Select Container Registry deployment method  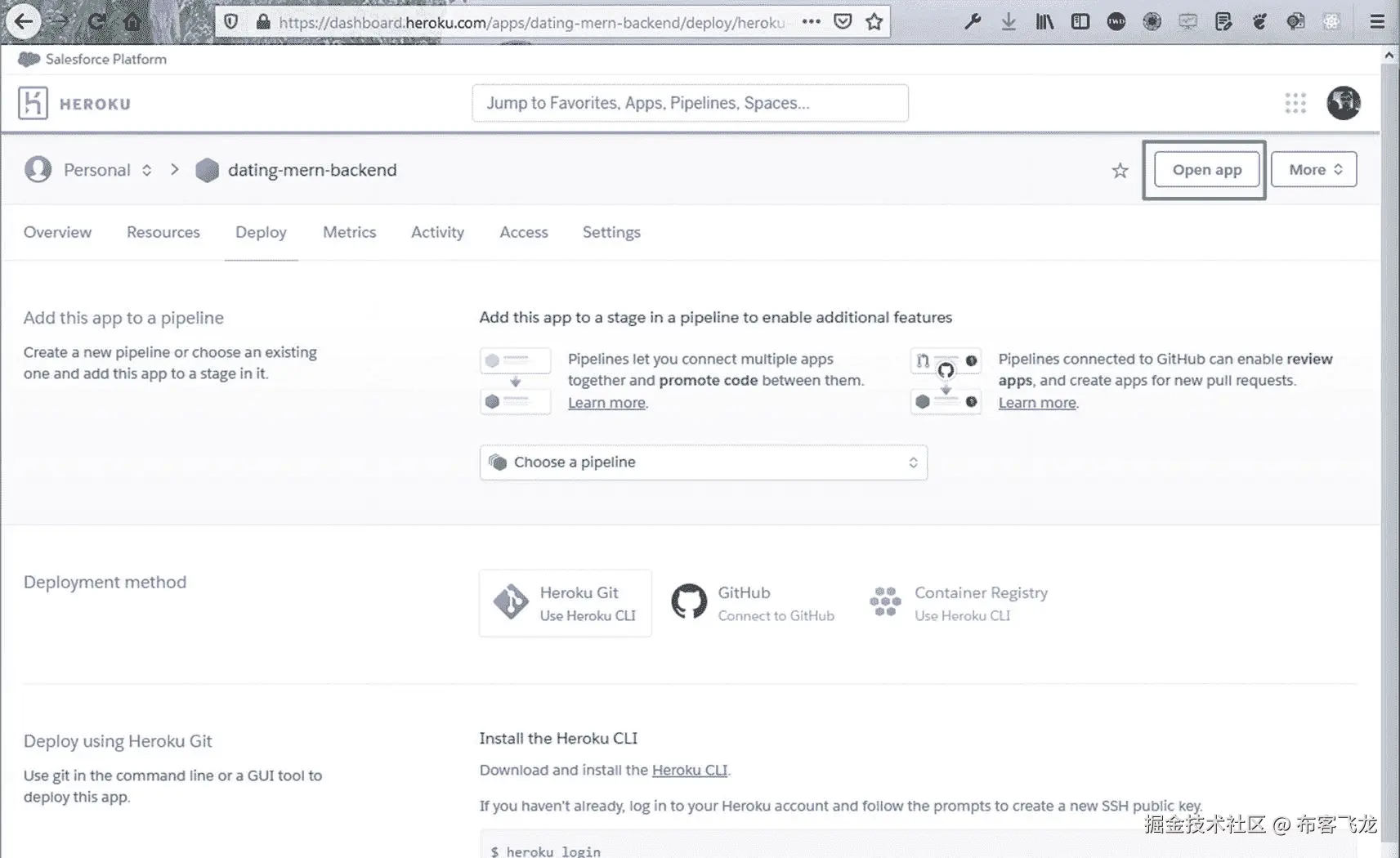pos(959,603)
